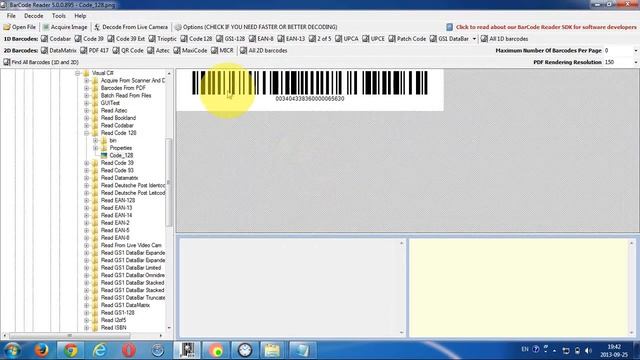Click the volume icon in system tray
Screen dimensions: 640x360
[588, 351]
